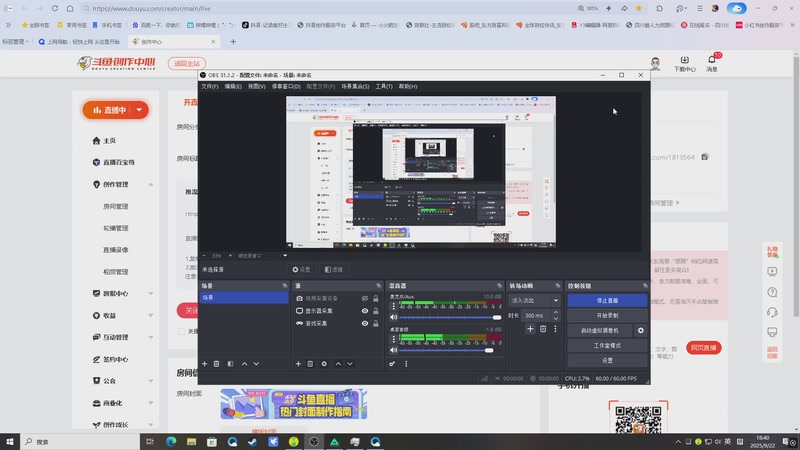Open the 工具(T) menu in OBS

(384, 87)
